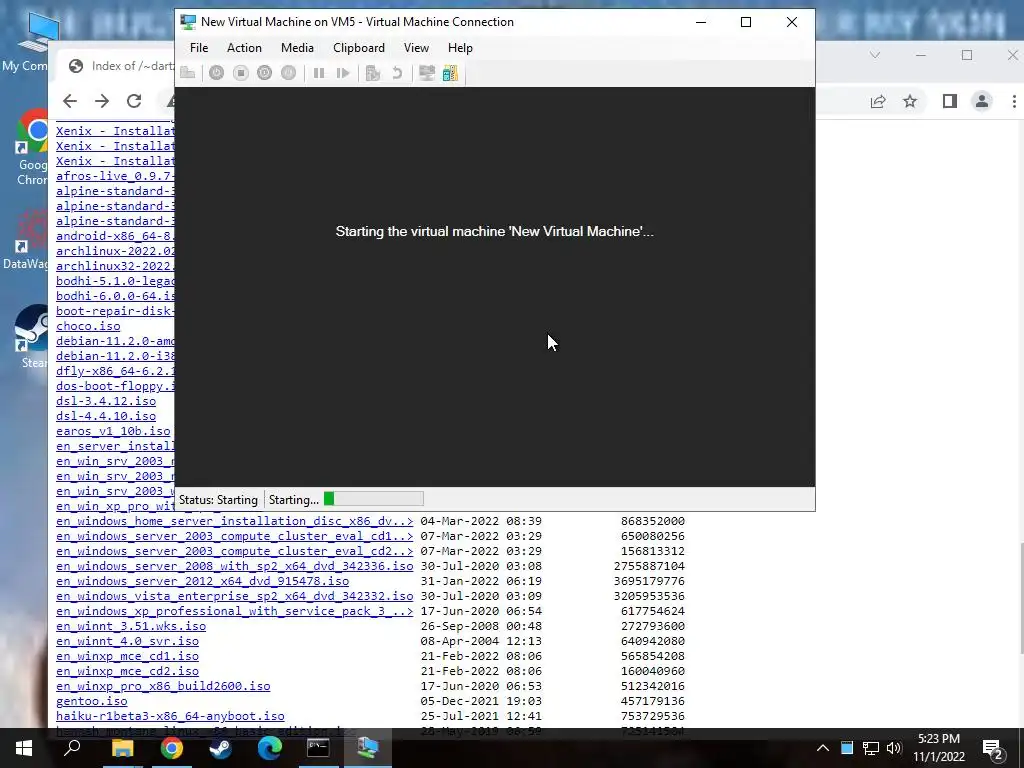1024x768 pixels.
Task: Open the Action menu
Action: pos(244,48)
